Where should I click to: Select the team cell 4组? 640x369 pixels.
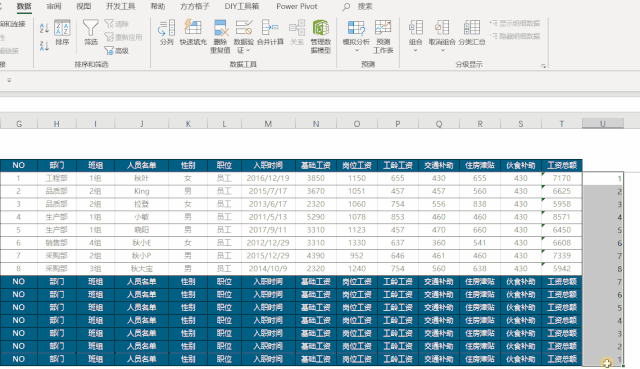coord(96,243)
